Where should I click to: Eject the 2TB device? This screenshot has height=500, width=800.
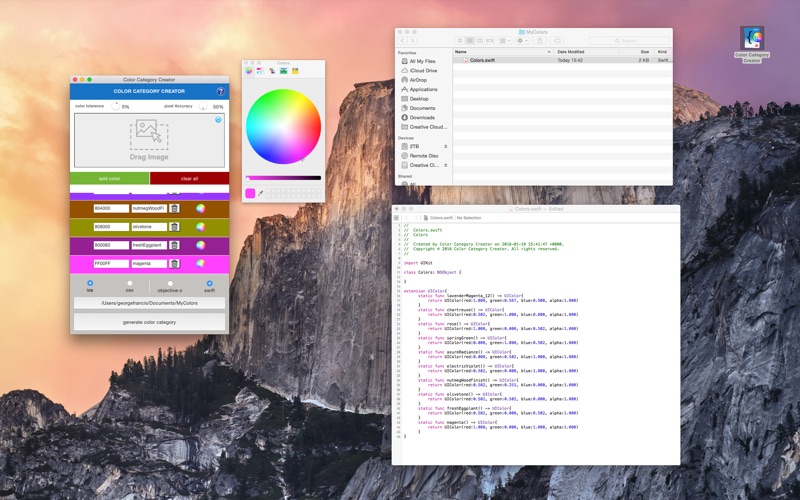point(446,147)
